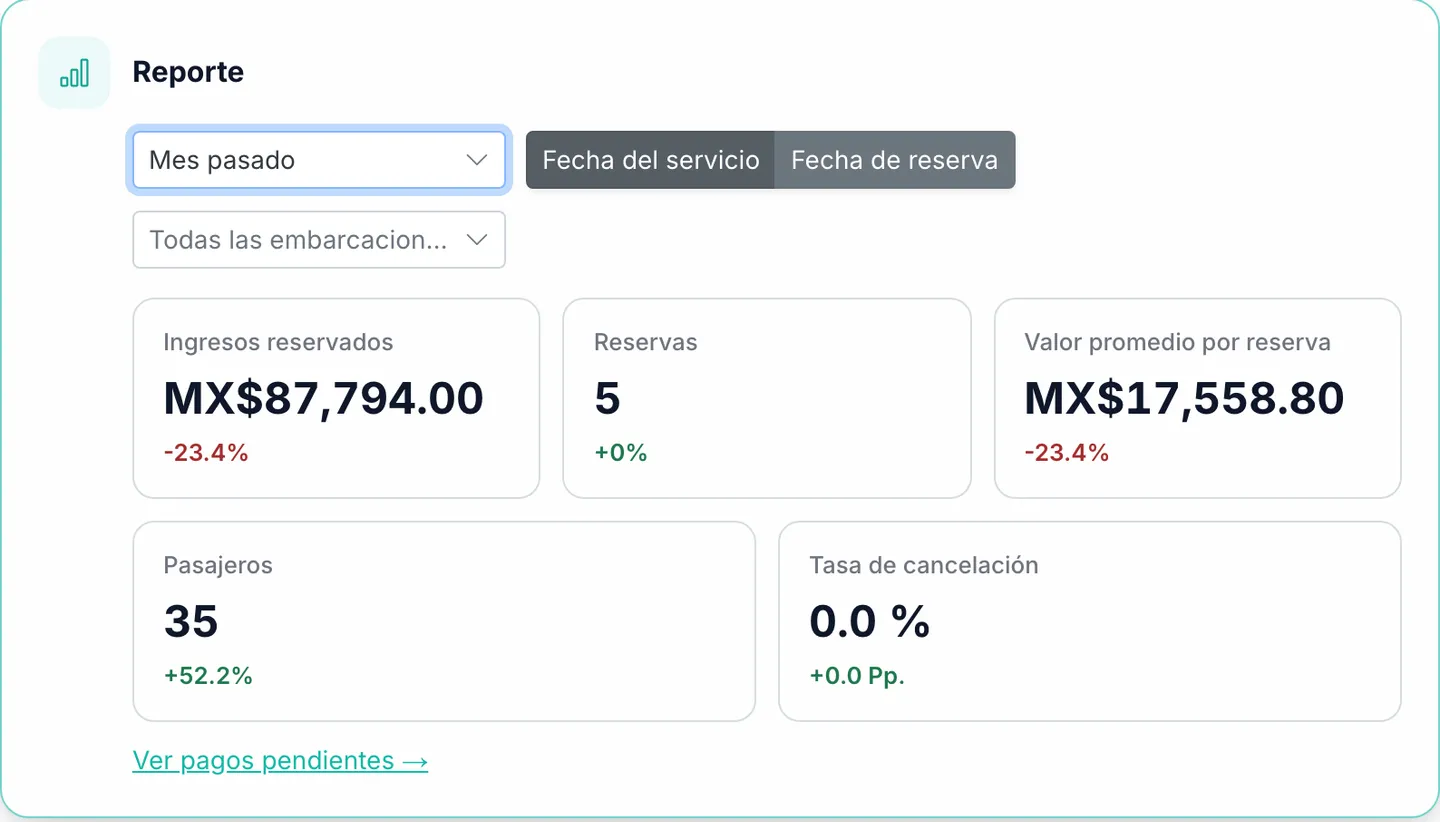Select the 'Ingresos reservados' label
This screenshot has width=1440, height=822.
pos(278,343)
